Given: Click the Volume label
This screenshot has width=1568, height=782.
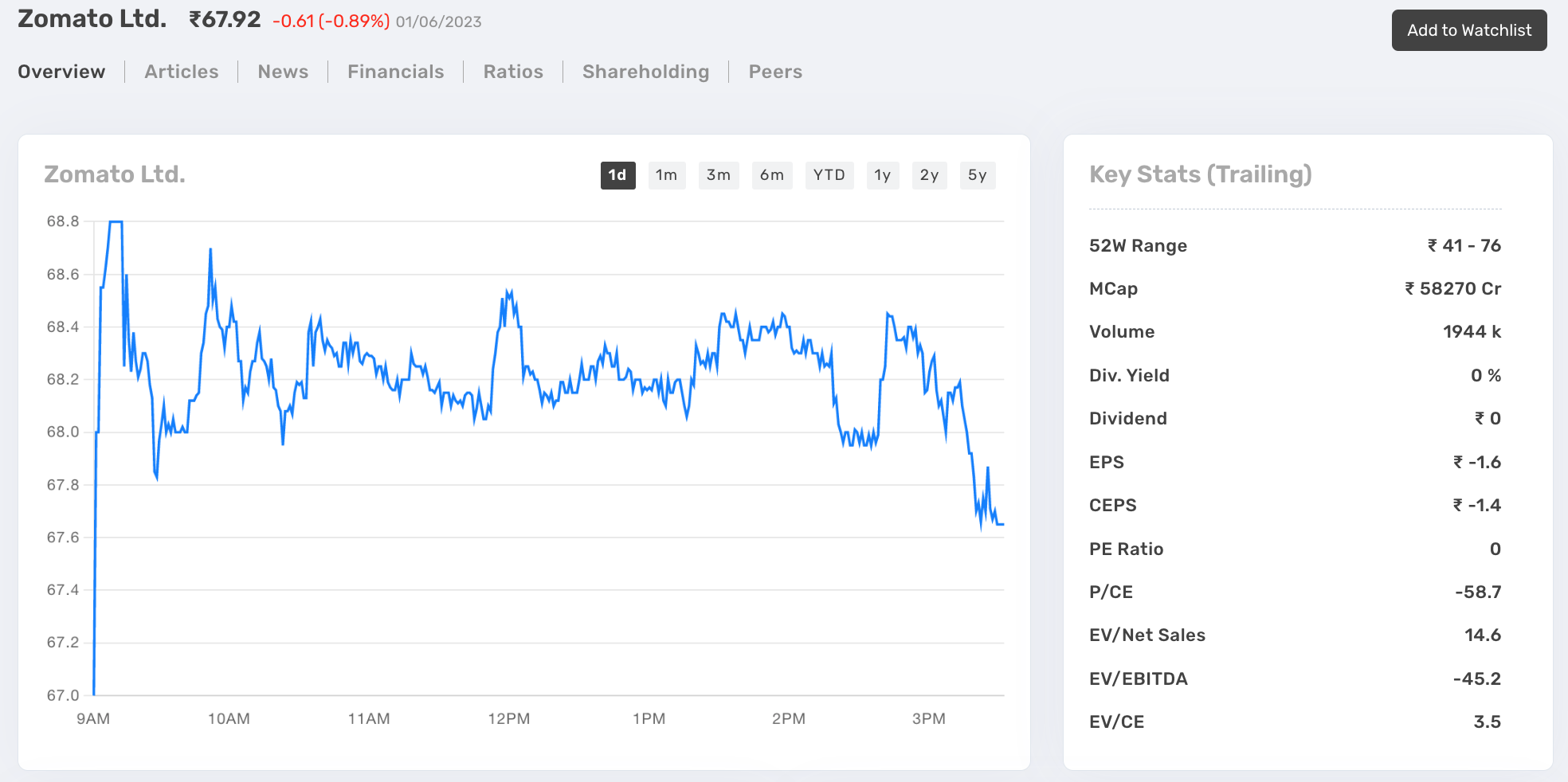Looking at the screenshot, I should (x=1121, y=332).
